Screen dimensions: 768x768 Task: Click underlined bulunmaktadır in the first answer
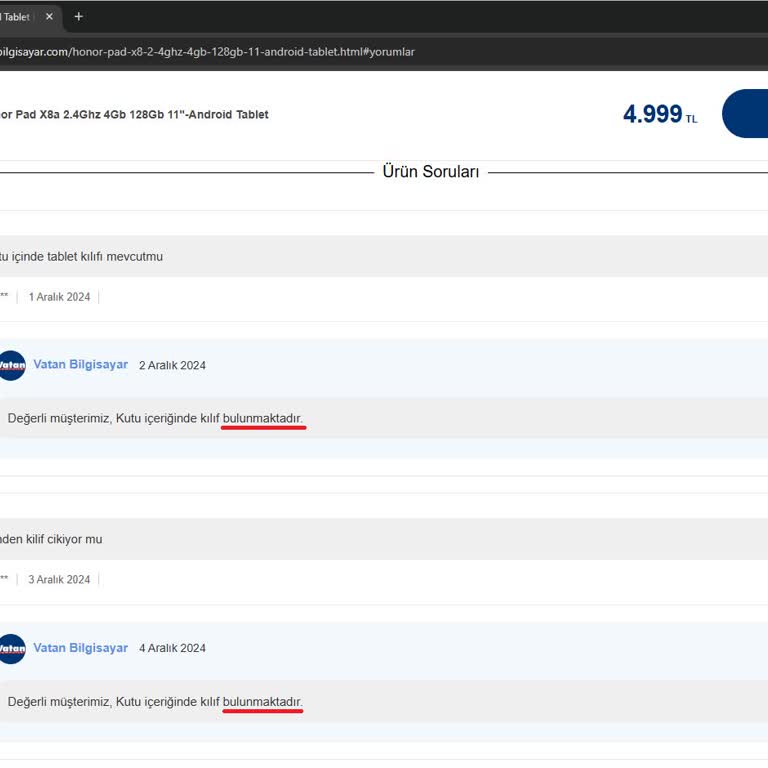coord(262,418)
